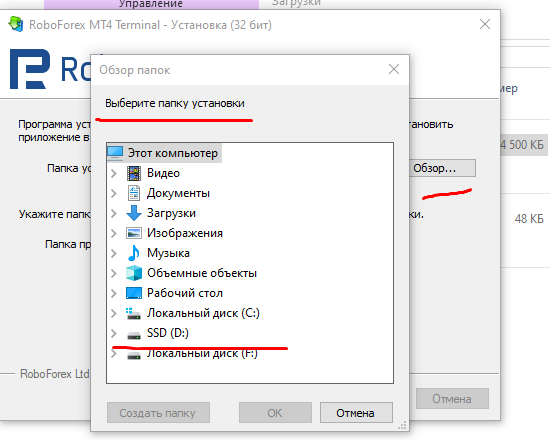Viewport: 550px width, 440px height.
Task: Click the Local Disk (C:) drive icon
Action: click(x=133, y=313)
